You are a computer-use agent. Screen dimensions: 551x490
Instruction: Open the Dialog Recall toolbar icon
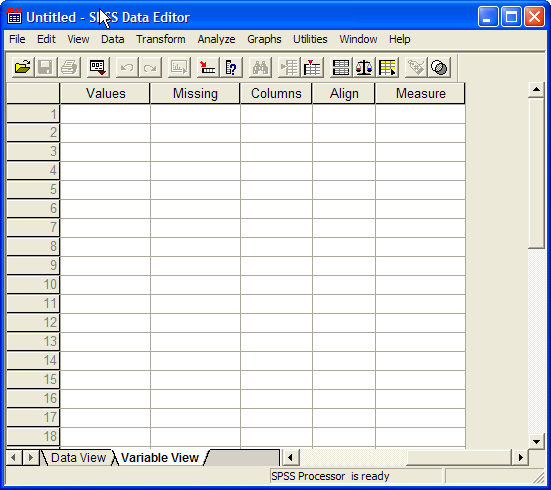(98, 67)
